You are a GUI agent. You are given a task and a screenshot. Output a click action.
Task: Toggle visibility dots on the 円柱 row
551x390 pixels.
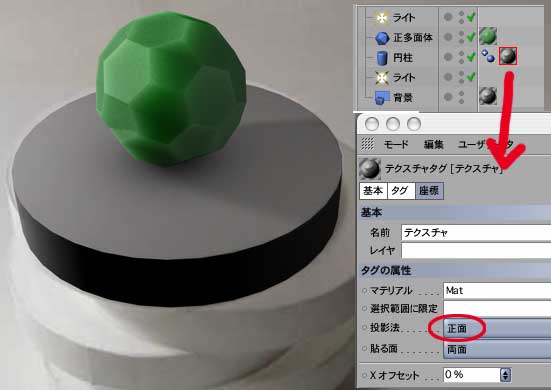(x=461, y=57)
